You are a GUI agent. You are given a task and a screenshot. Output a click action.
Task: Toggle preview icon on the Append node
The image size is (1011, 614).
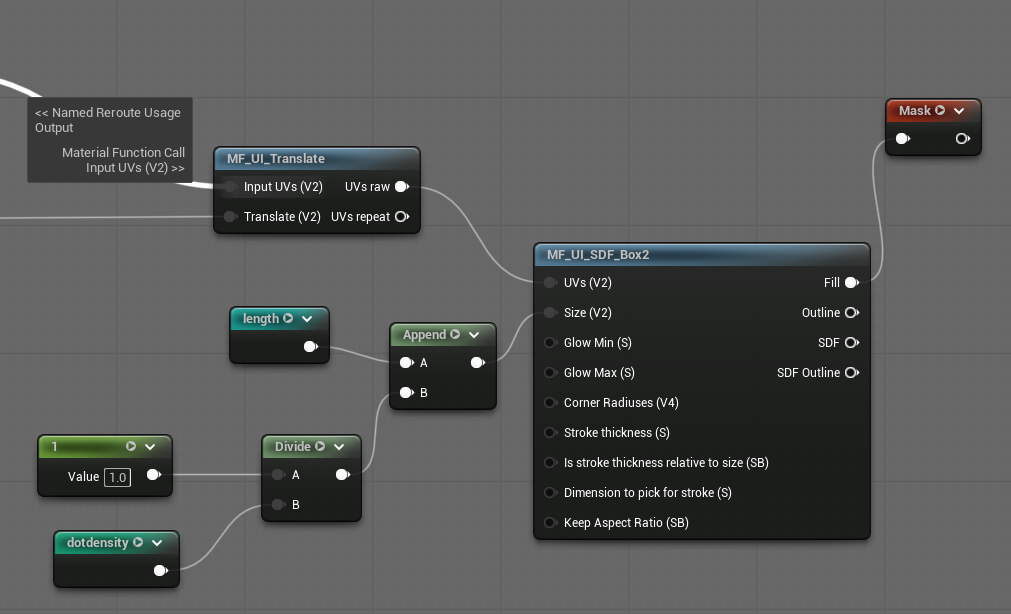click(455, 335)
